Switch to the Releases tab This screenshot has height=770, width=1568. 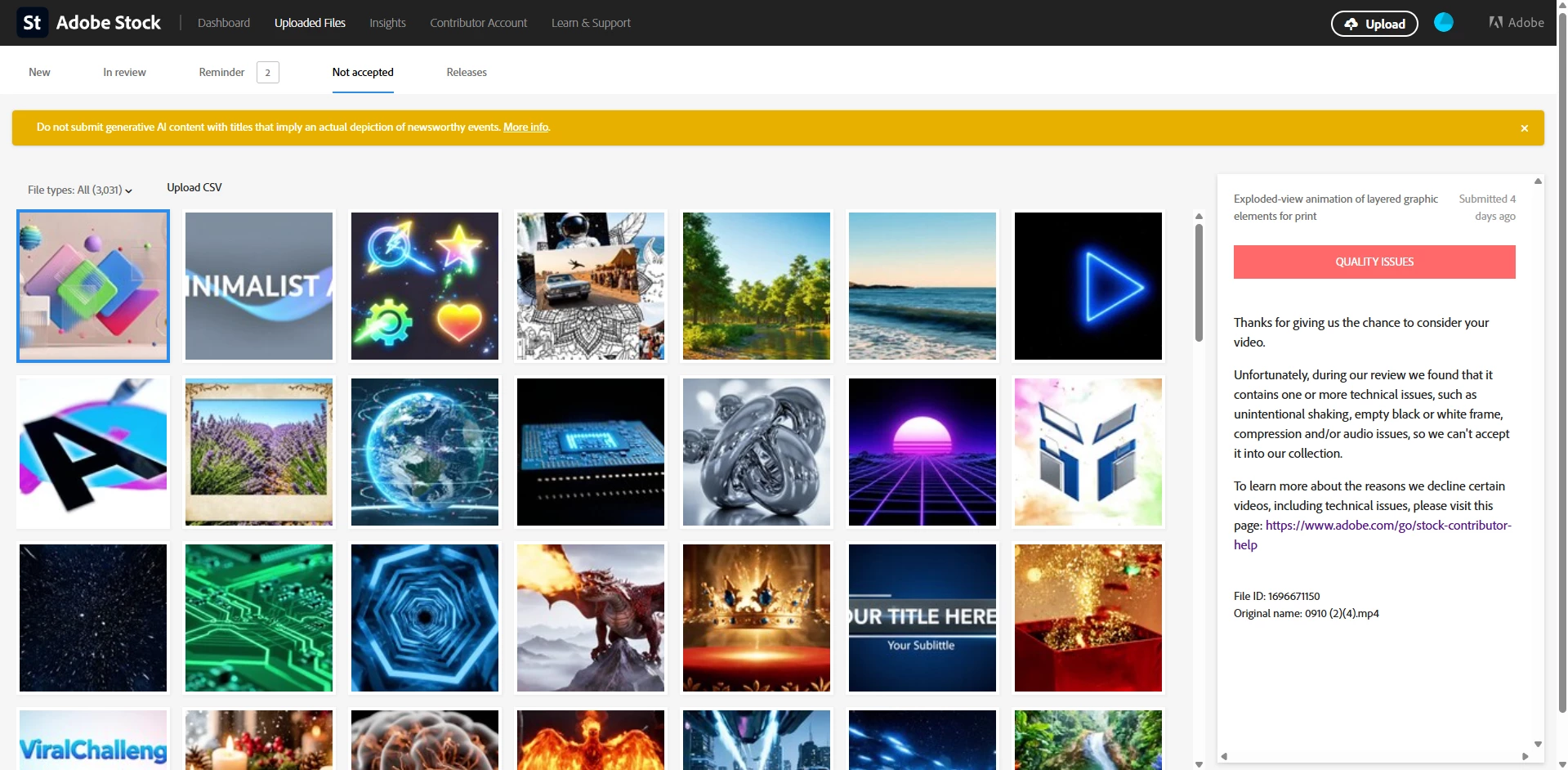click(467, 72)
